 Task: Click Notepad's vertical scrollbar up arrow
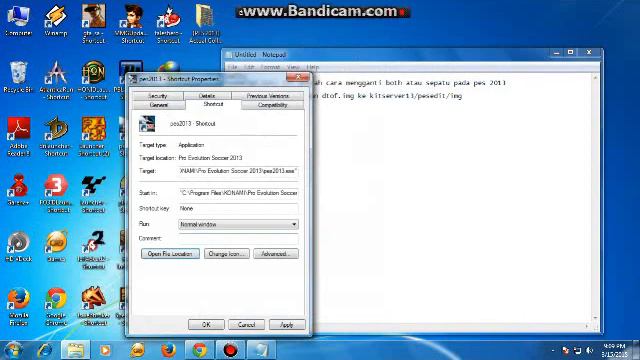click(596, 78)
